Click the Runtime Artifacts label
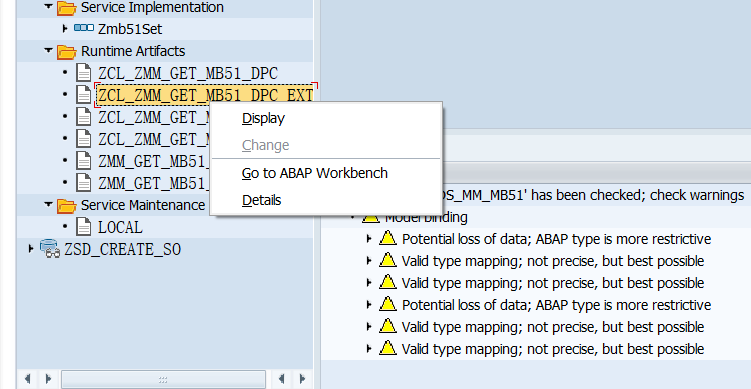This screenshot has width=751, height=389. [x=133, y=51]
